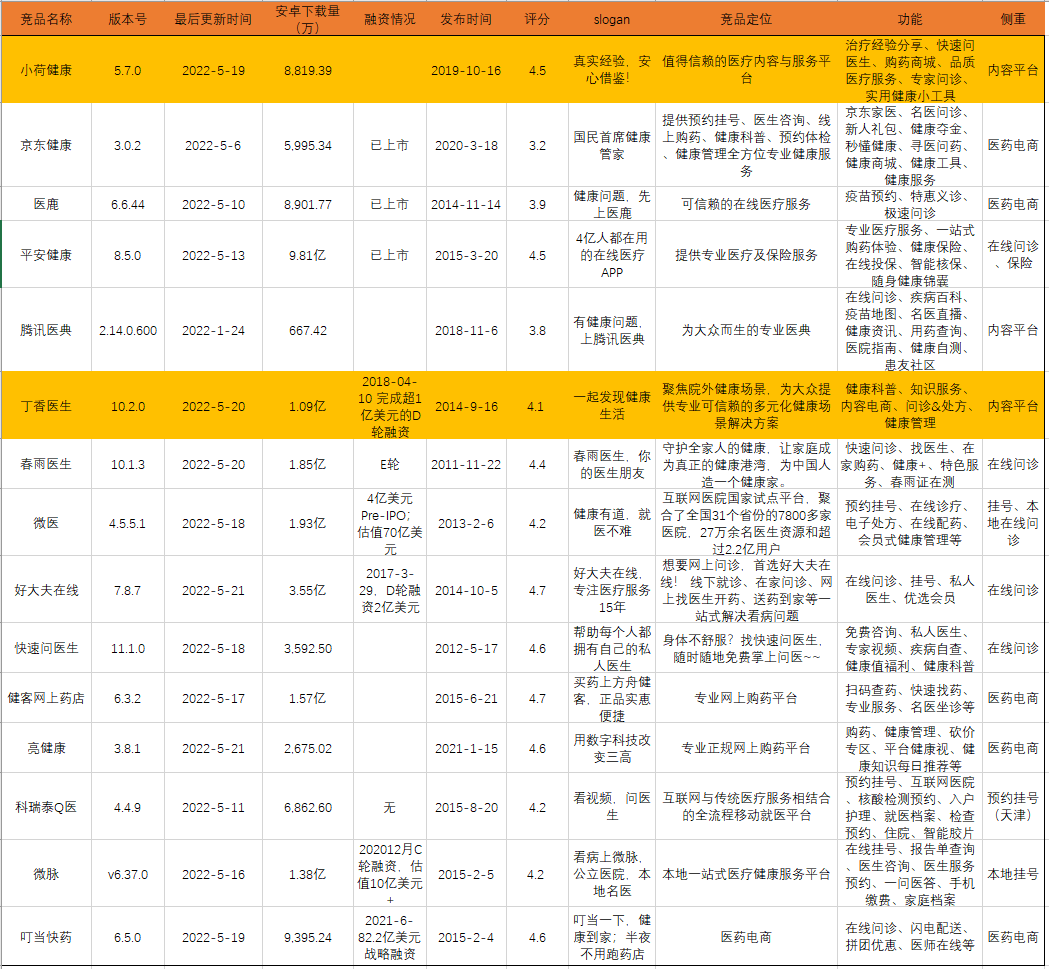Click the 小荷健康 name cell

[46, 71]
